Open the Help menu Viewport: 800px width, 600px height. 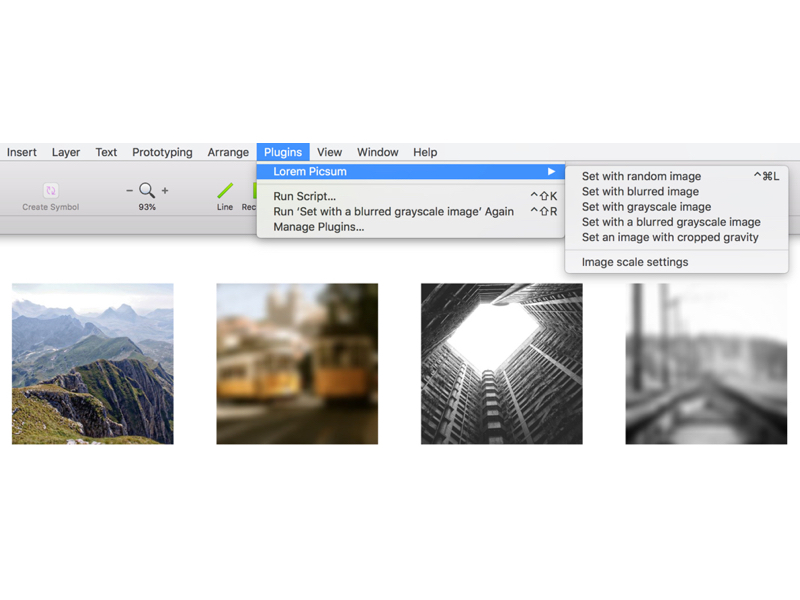coord(425,152)
